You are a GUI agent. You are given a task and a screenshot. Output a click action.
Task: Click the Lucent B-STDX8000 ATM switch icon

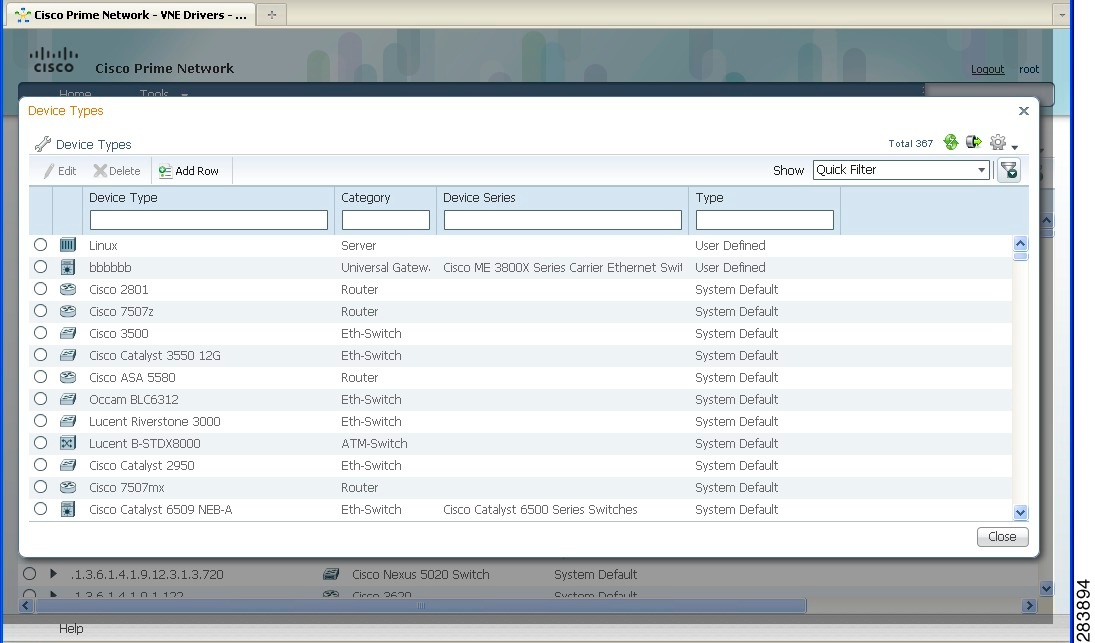(x=68, y=443)
